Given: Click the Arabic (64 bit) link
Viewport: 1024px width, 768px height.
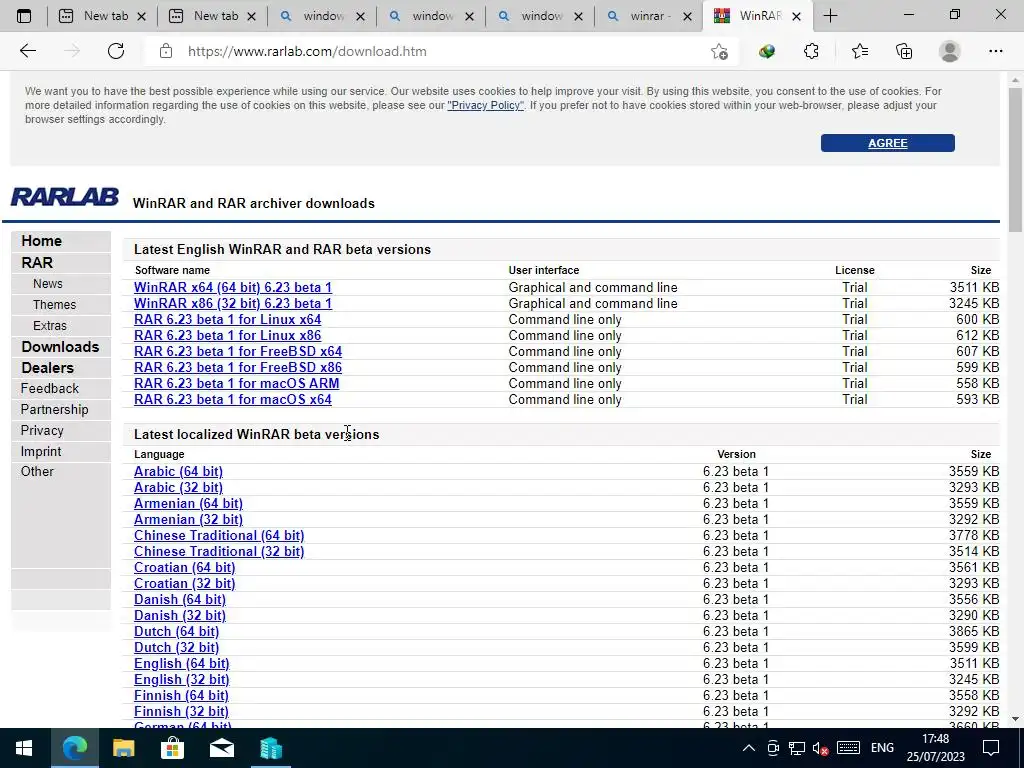Looking at the screenshot, I should 178,472.
